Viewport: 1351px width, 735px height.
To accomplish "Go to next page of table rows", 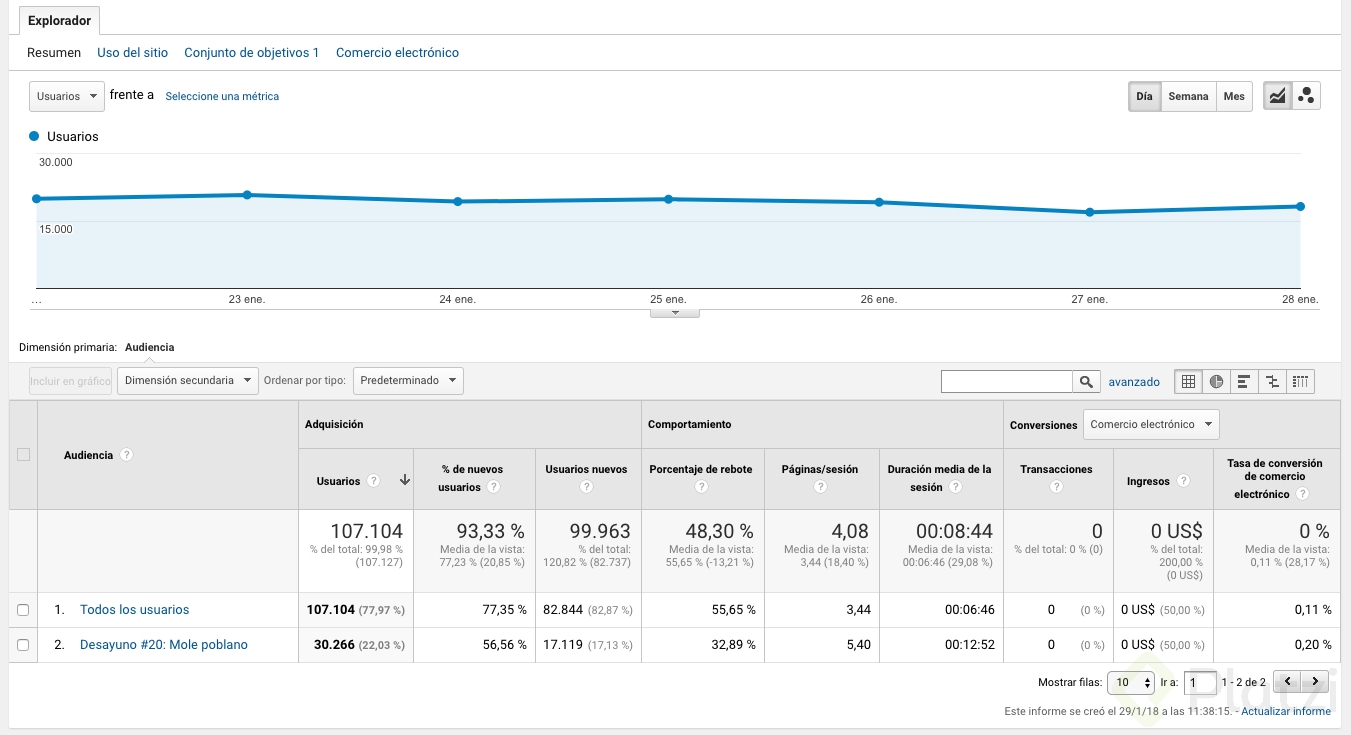I will (1315, 682).
